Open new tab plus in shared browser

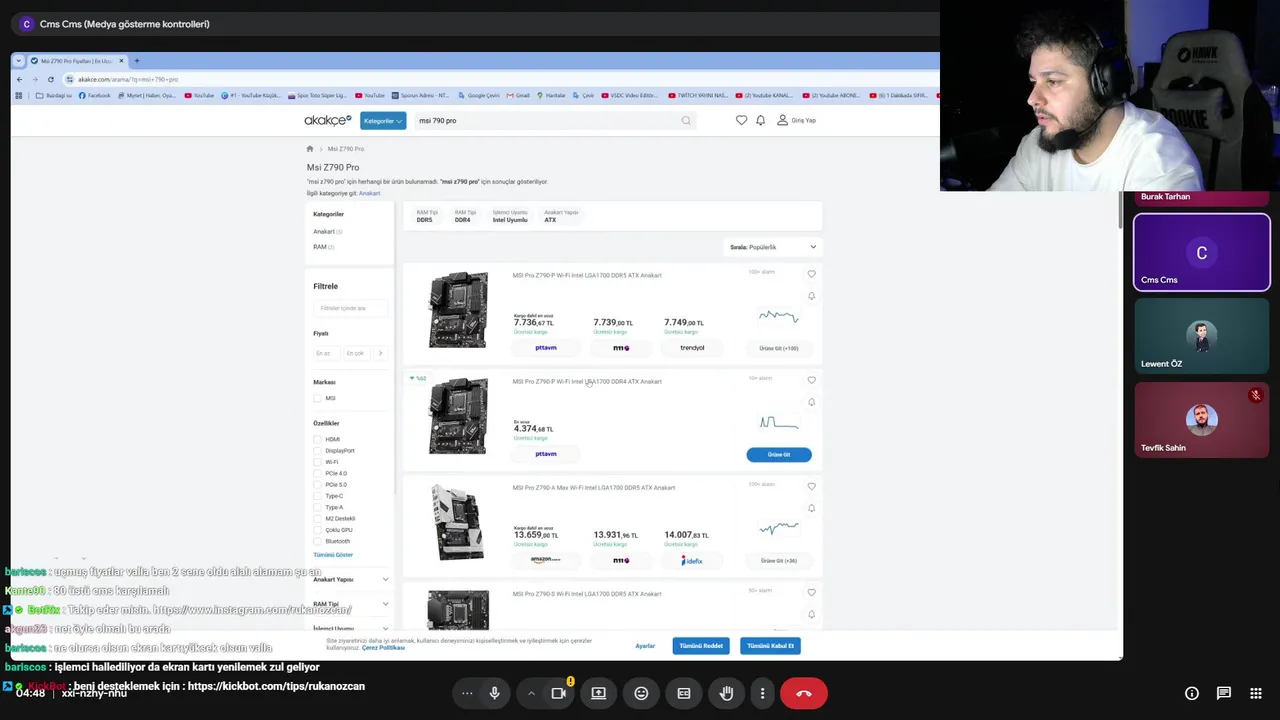(x=137, y=61)
